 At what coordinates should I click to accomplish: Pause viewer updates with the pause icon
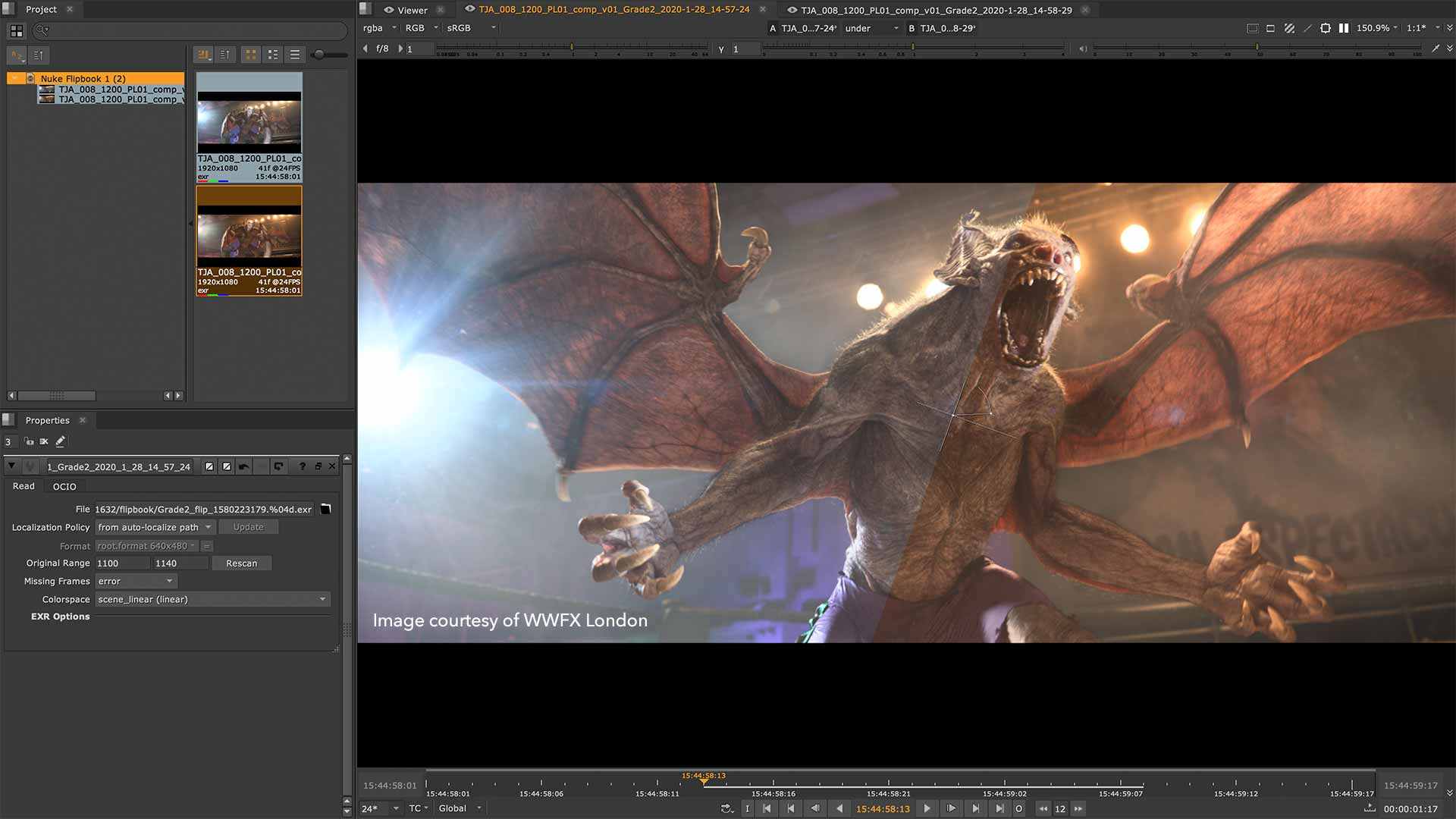pyautogui.click(x=1343, y=28)
